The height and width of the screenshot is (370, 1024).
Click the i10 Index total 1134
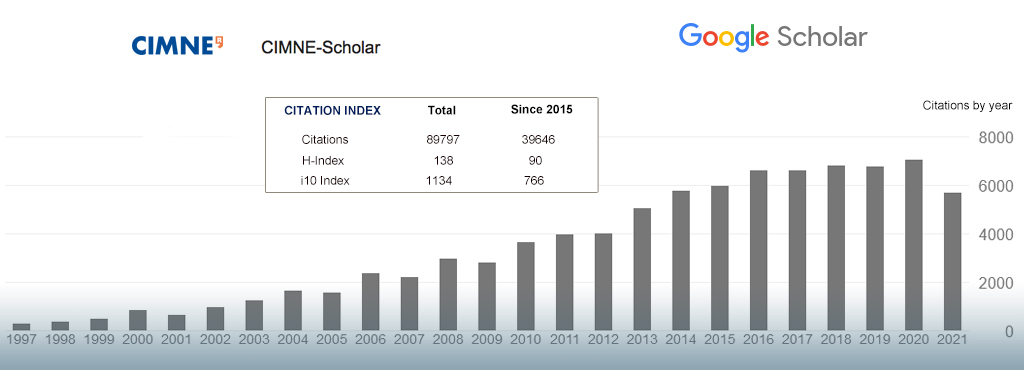pyautogui.click(x=439, y=181)
